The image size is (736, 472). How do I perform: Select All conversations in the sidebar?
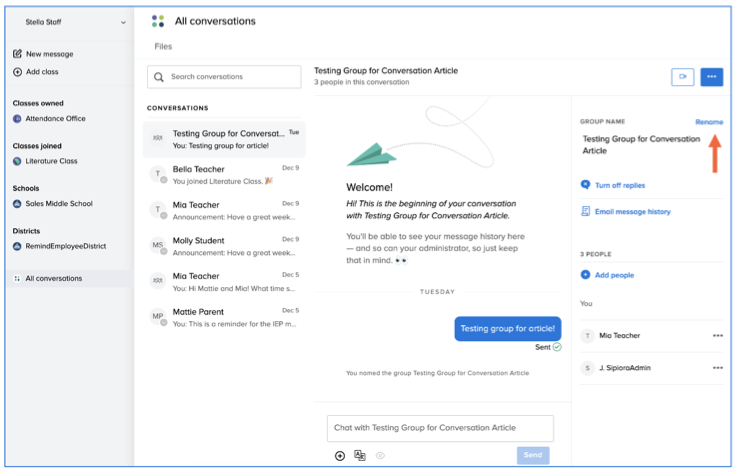(53, 279)
